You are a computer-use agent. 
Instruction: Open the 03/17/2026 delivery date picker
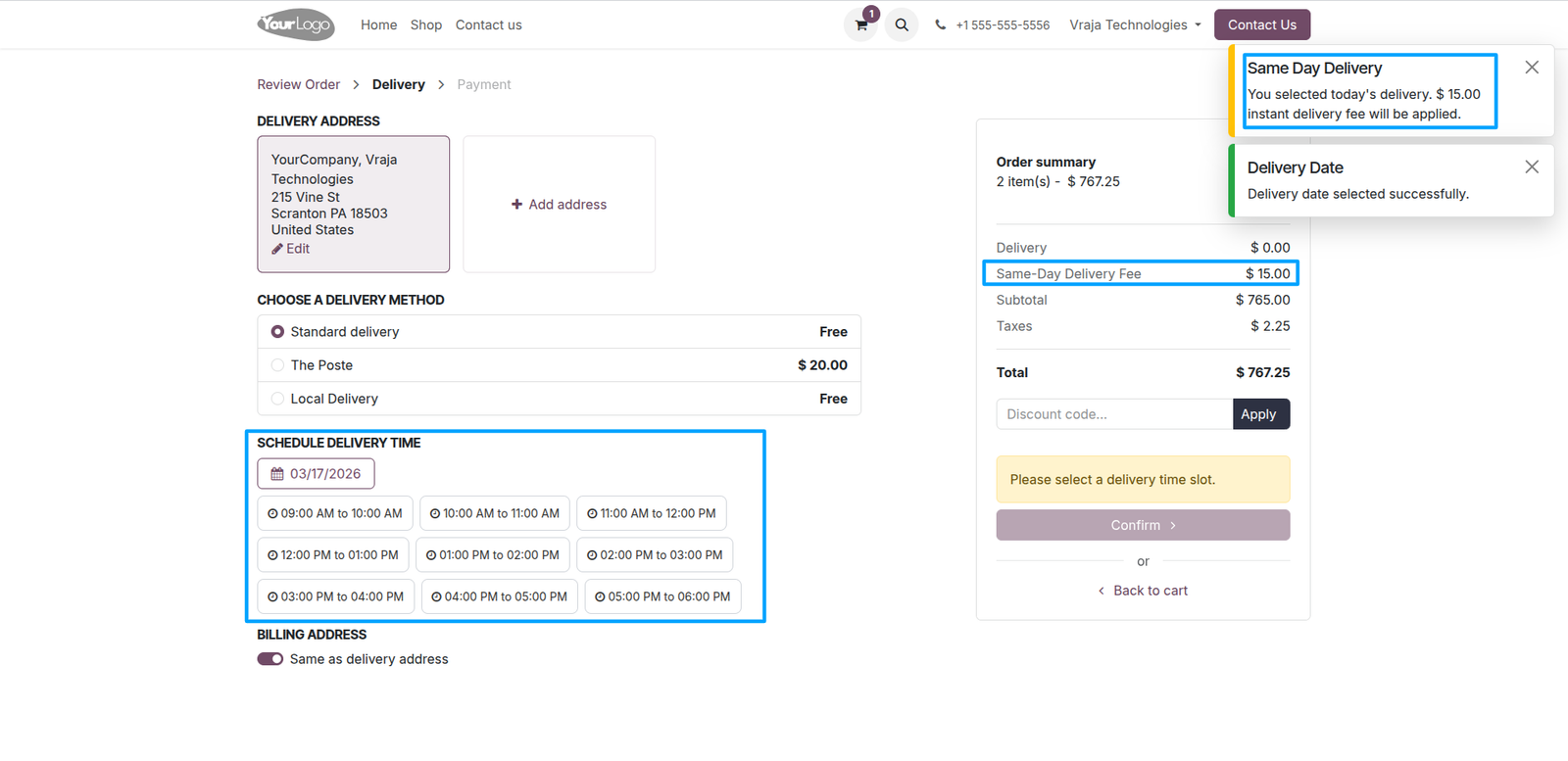316,474
